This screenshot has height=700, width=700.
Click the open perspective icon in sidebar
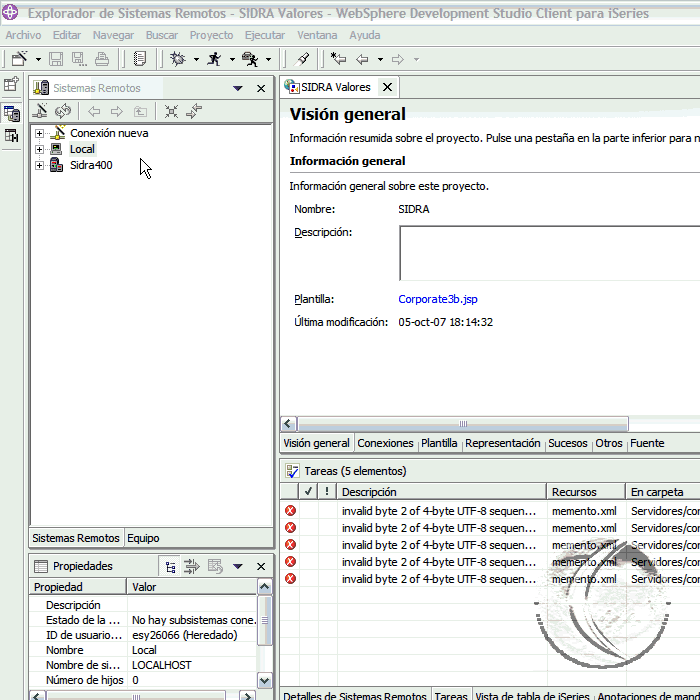(11, 84)
